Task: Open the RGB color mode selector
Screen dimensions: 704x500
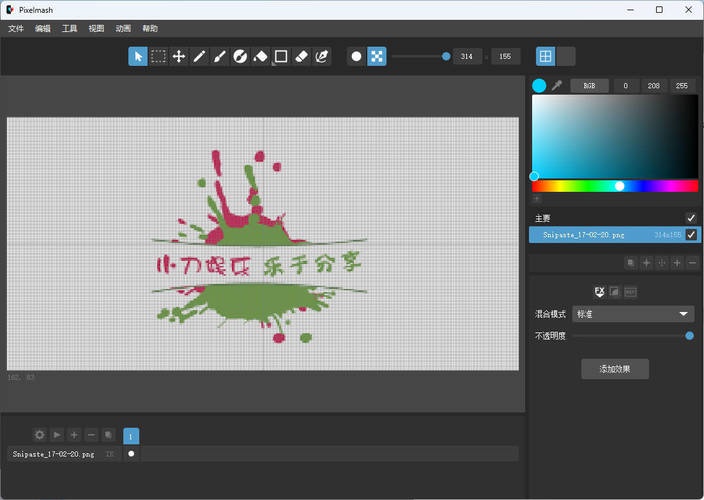Action: click(589, 86)
